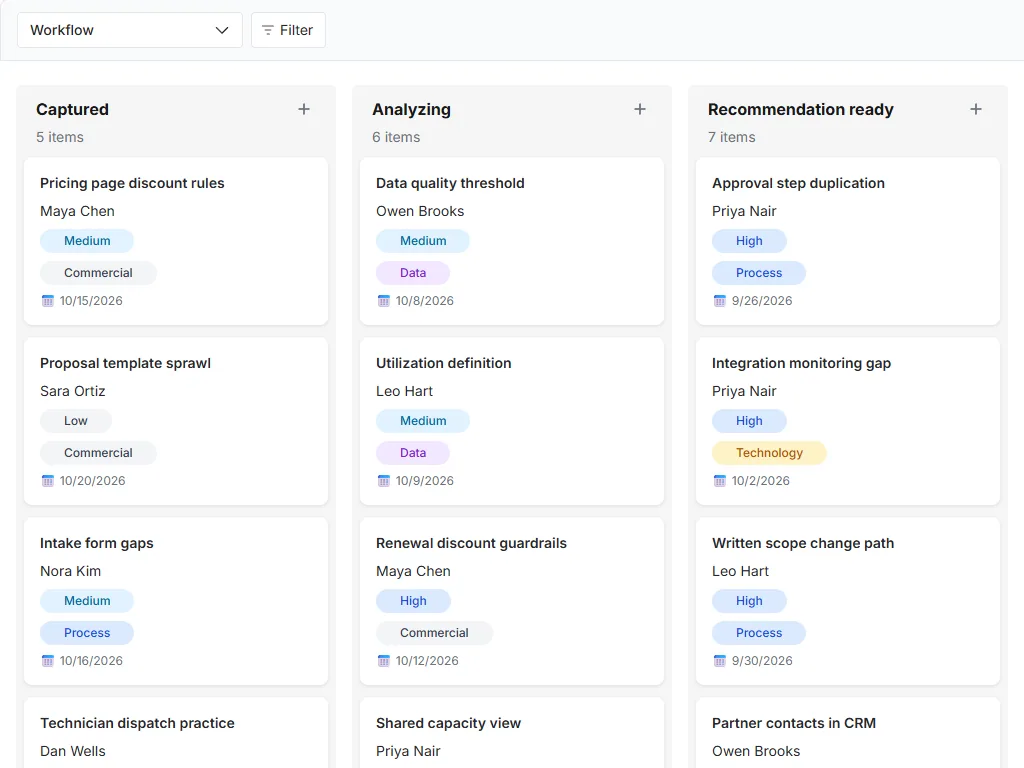Click calendar icon next to 9/26/2026

click(x=720, y=301)
